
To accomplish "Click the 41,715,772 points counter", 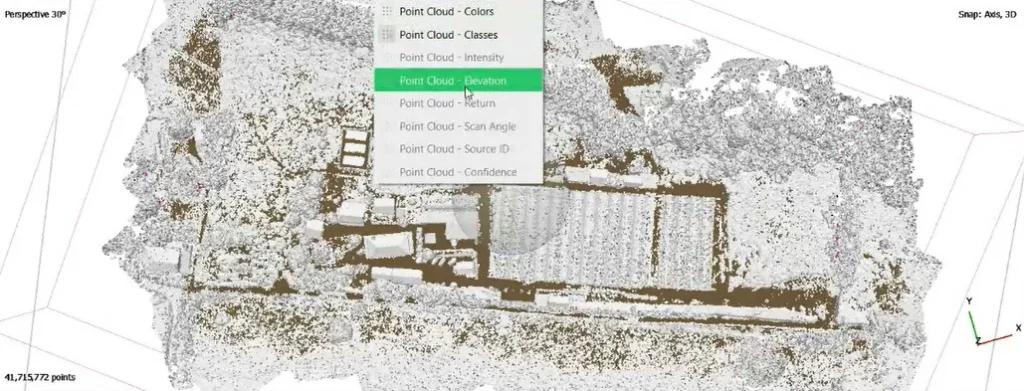I will tap(40, 377).
